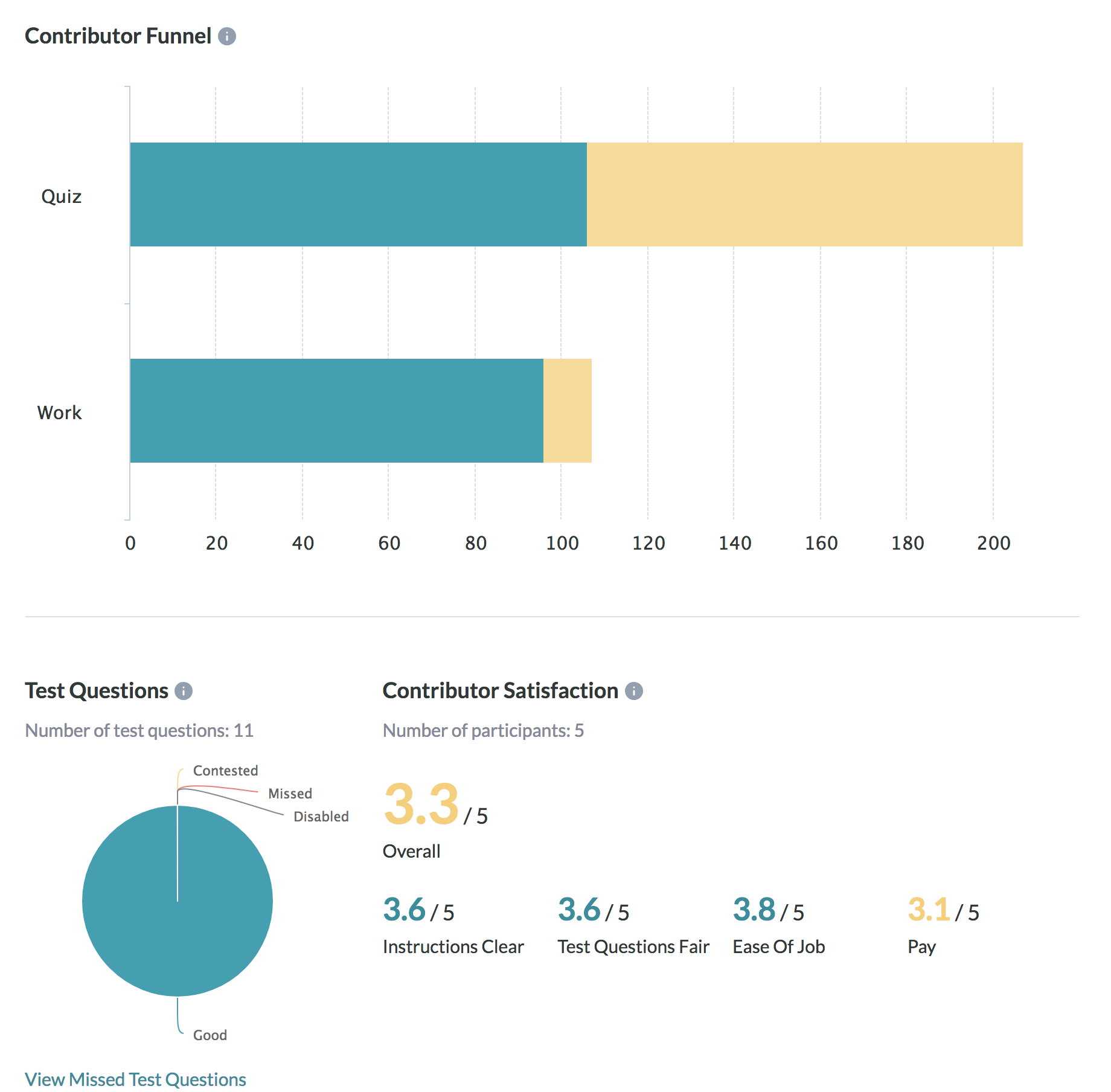This screenshot has height=1092, width=1111.
Task: Open the View Missed Test Questions link
Action: click(135, 1079)
